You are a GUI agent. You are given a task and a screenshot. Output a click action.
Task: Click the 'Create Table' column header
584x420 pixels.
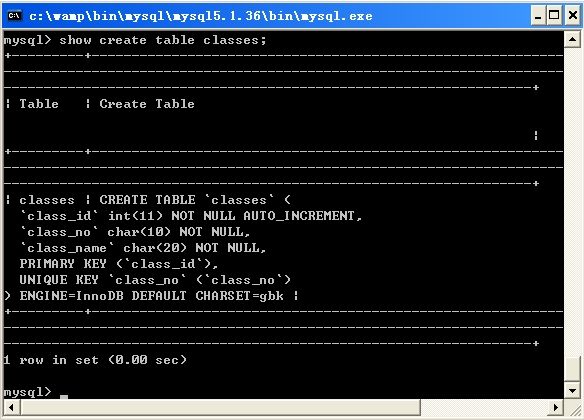point(147,104)
